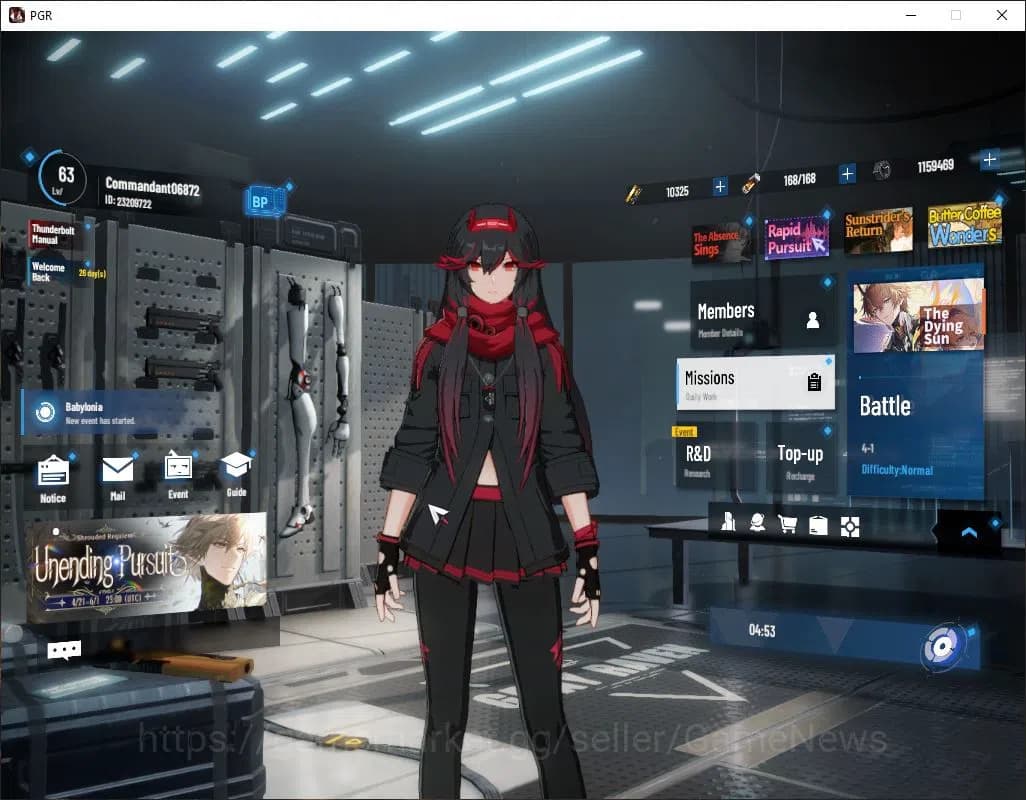Add cogs with plus beside 1159469

point(989,159)
